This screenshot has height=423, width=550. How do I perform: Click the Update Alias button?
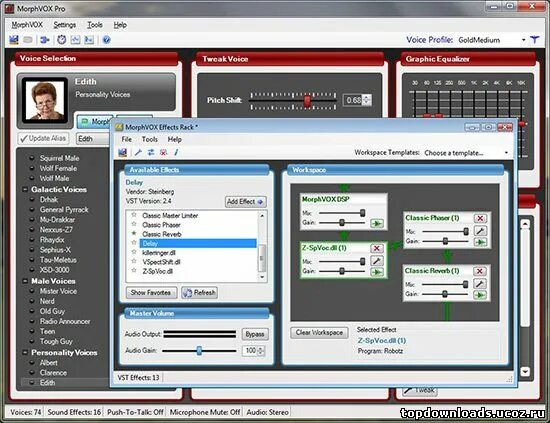coord(43,139)
